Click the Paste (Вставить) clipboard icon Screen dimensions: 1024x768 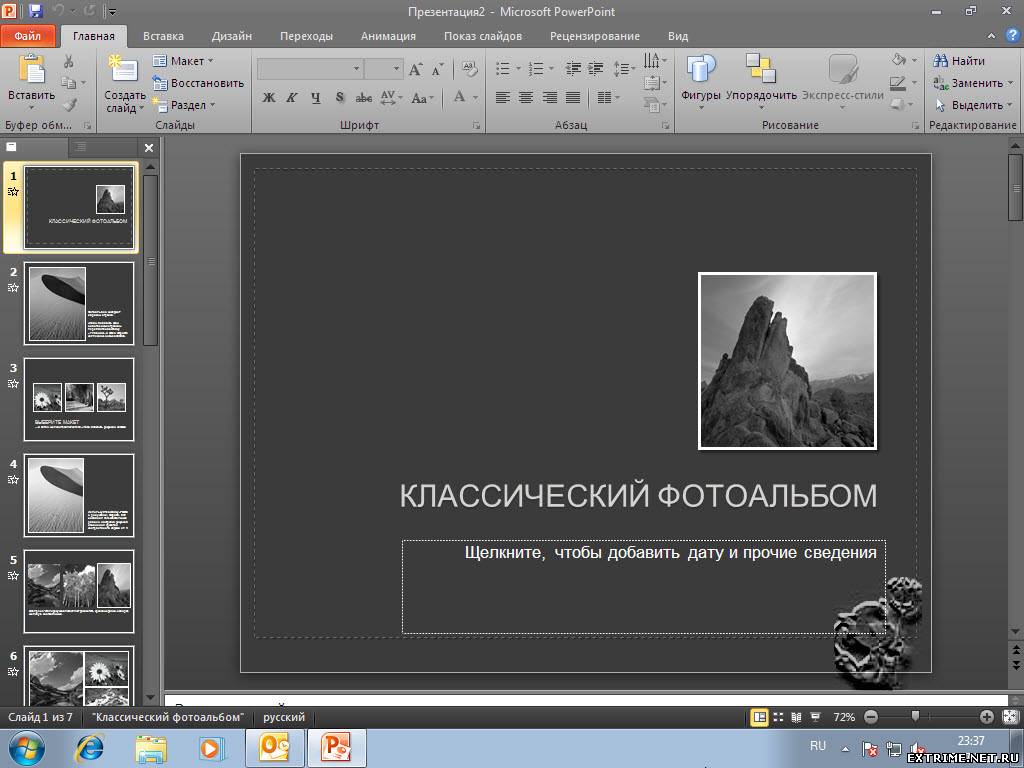(32, 70)
